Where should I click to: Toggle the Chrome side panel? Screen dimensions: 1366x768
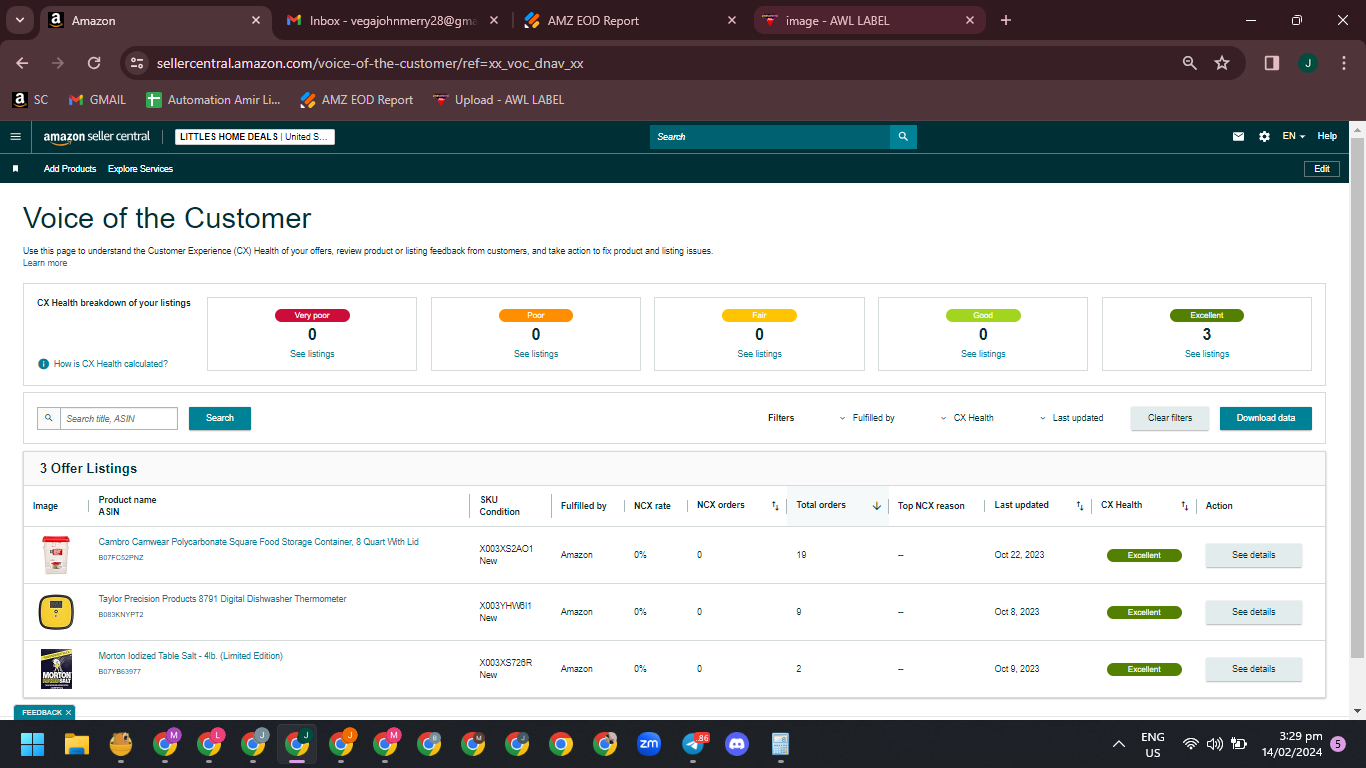(x=1272, y=63)
